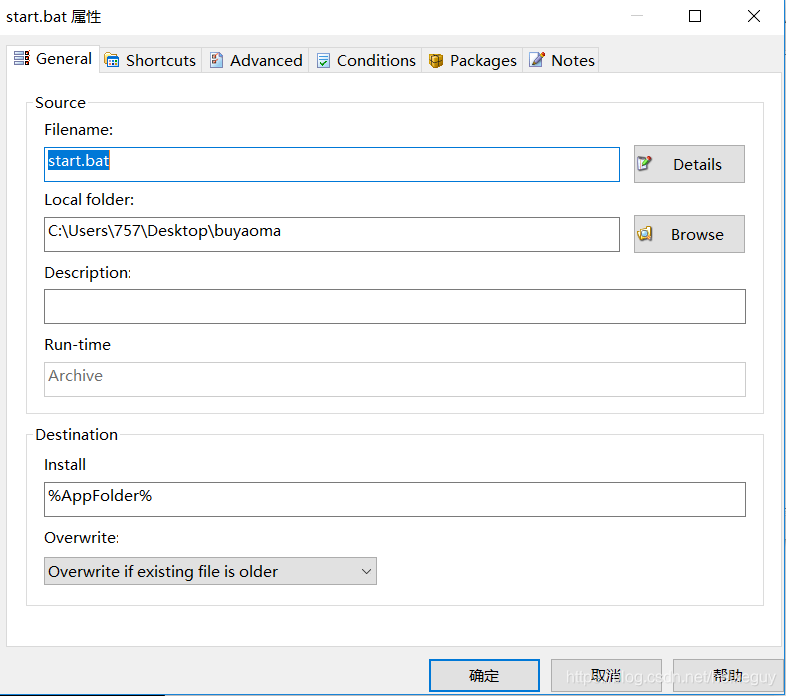Screen dimensions: 786x696
Task: Close the start.bat properties dialog
Action: 754,17
